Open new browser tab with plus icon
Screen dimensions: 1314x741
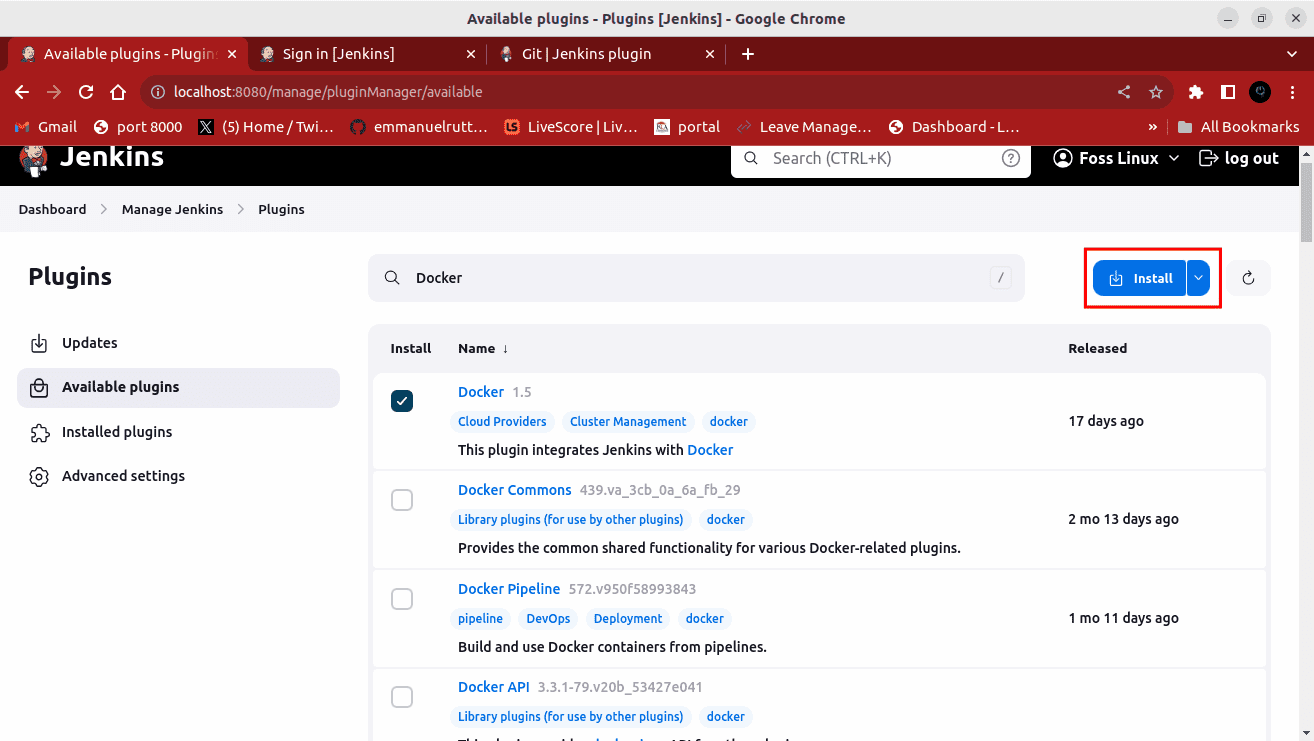point(748,54)
